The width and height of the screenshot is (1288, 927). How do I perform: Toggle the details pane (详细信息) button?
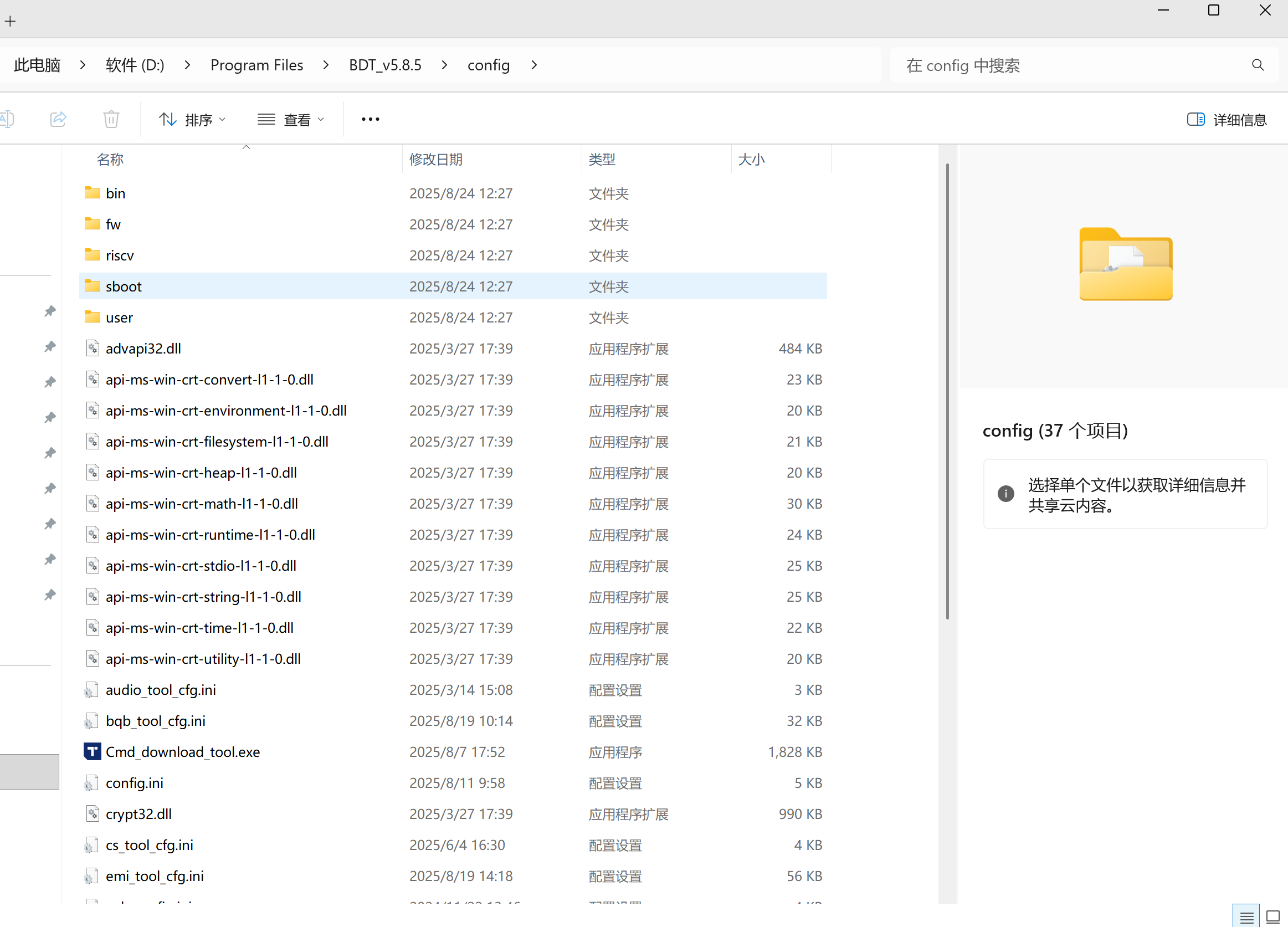[x=1227, y=119]
